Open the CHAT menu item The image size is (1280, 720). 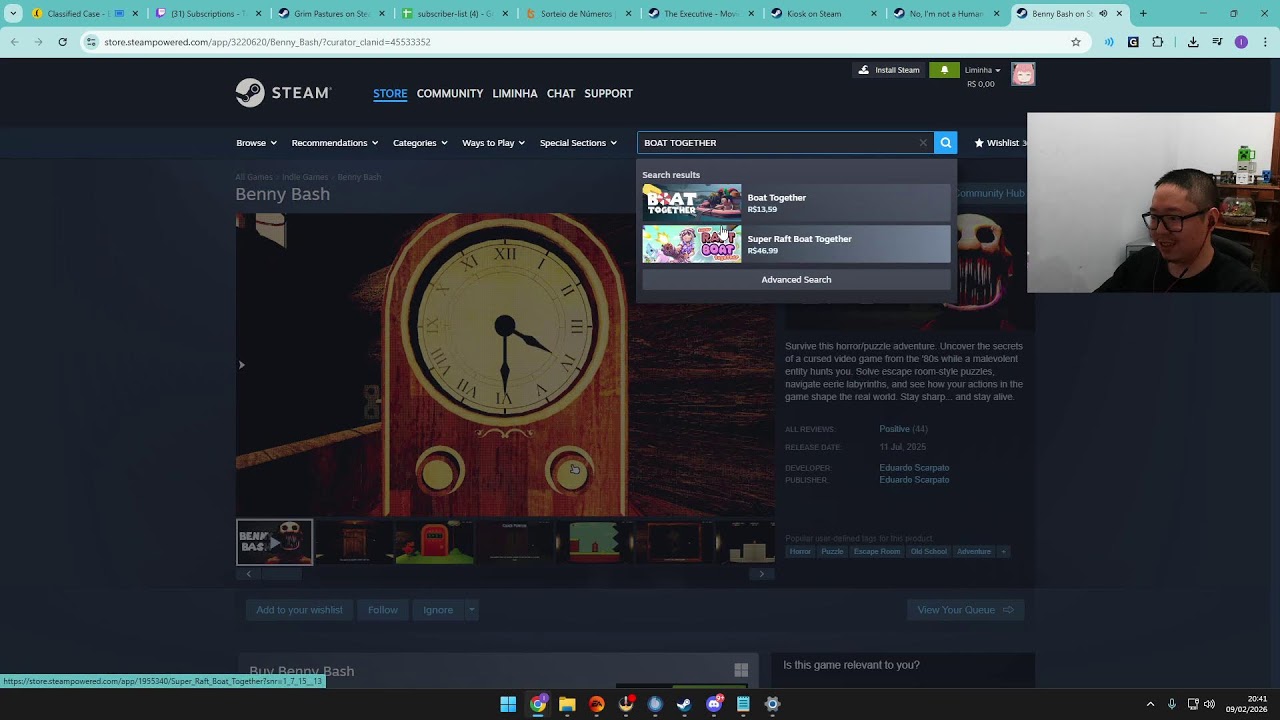[561, 93]
